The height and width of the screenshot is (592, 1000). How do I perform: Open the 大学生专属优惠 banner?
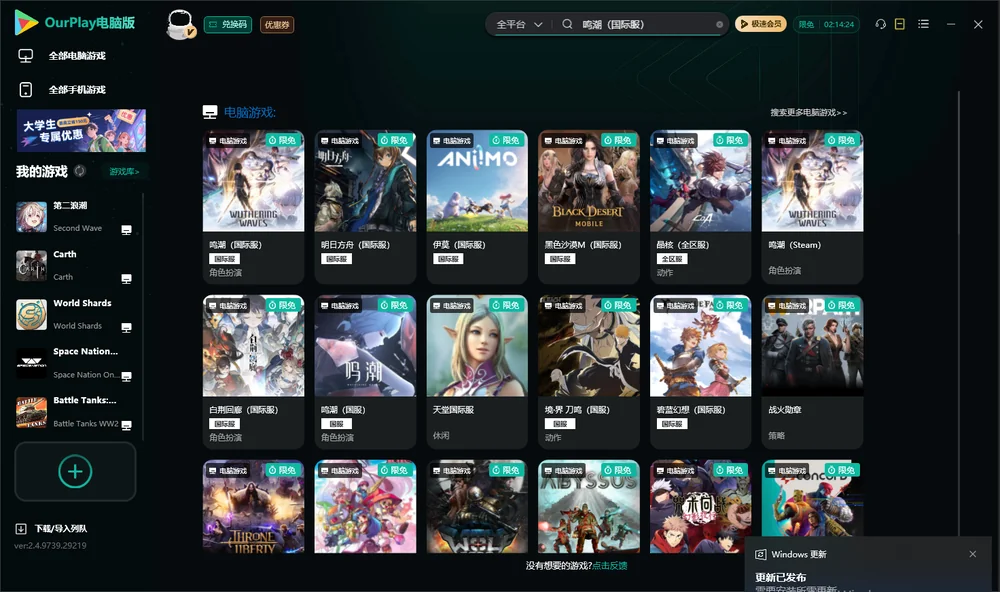tap(82, 130)
